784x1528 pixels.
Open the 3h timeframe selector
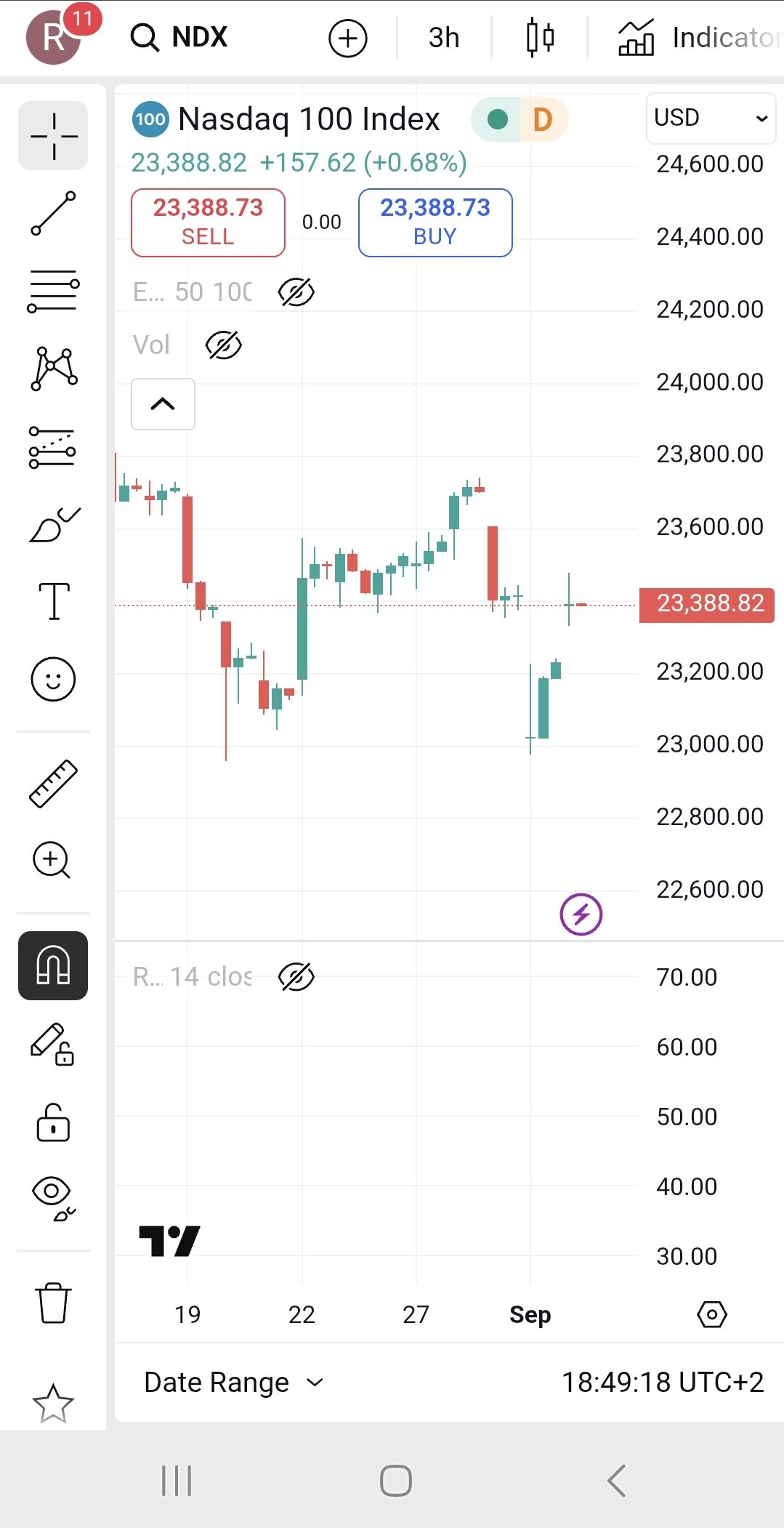click(x=444, y=38)
